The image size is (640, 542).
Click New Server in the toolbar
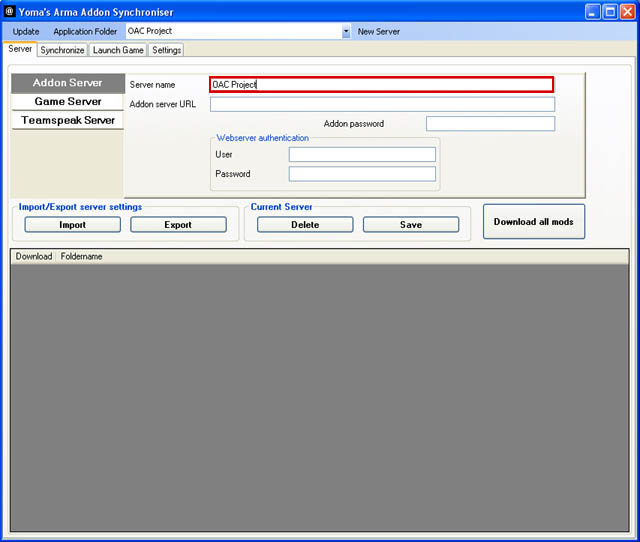click(x=378, y=31)
